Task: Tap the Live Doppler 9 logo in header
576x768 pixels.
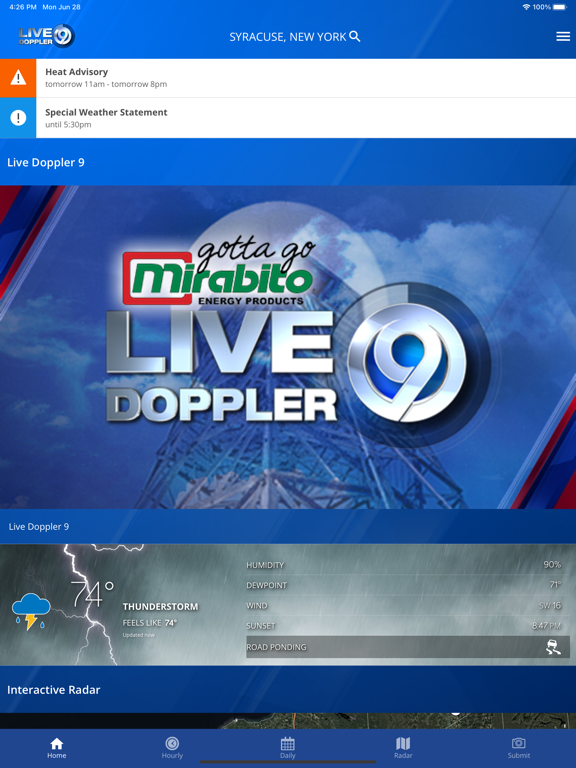Action: coord(46,36)
